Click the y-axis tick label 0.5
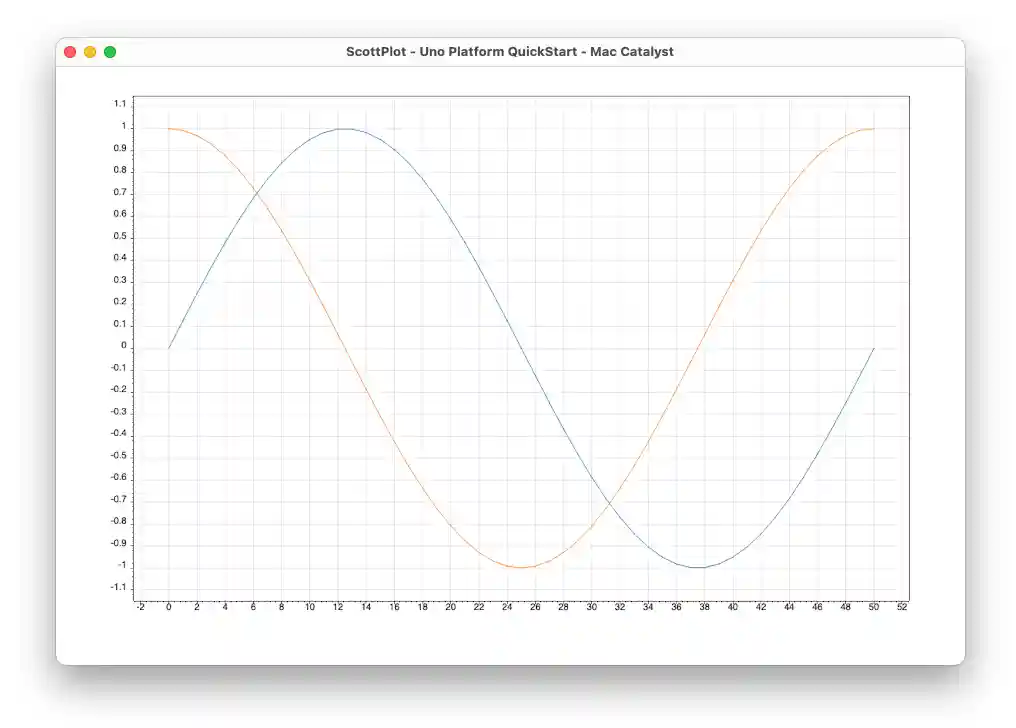 120,236
